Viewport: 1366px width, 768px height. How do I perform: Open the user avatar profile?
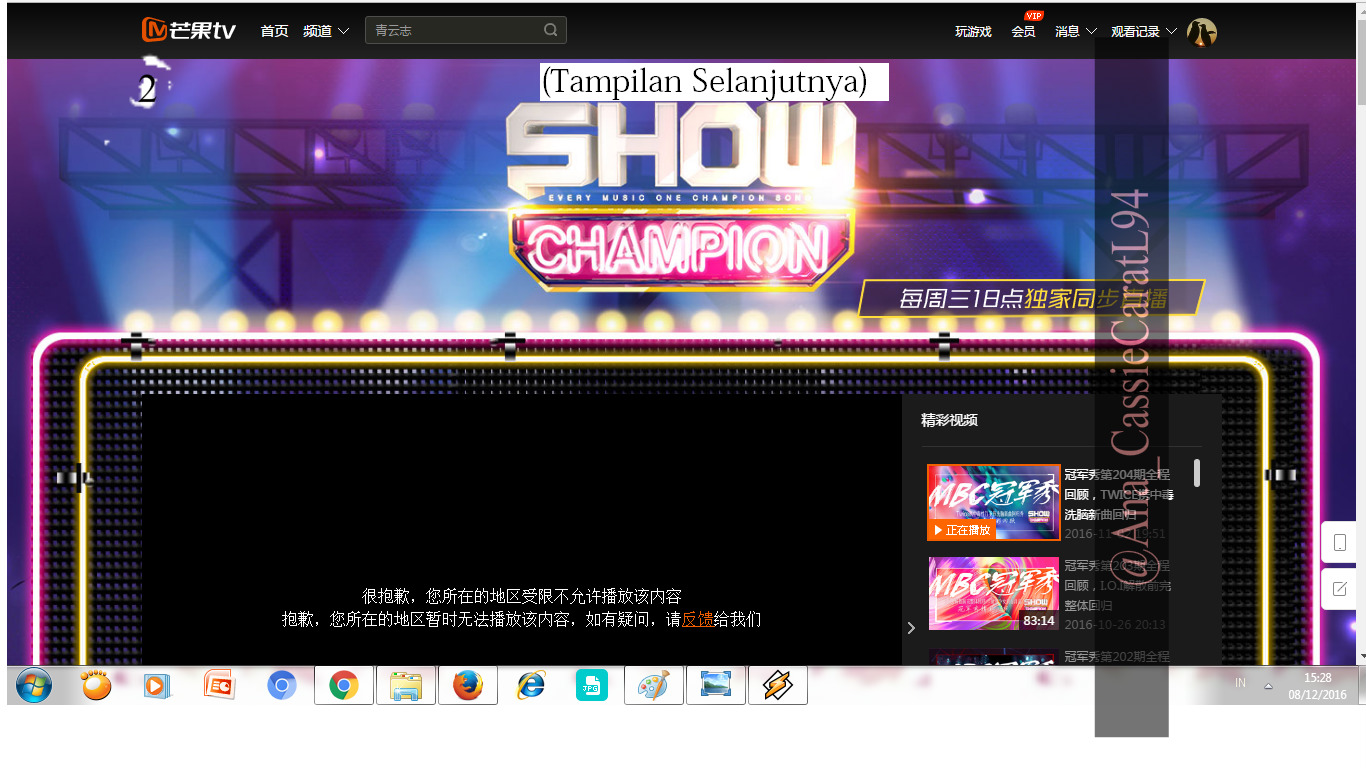1201,32
